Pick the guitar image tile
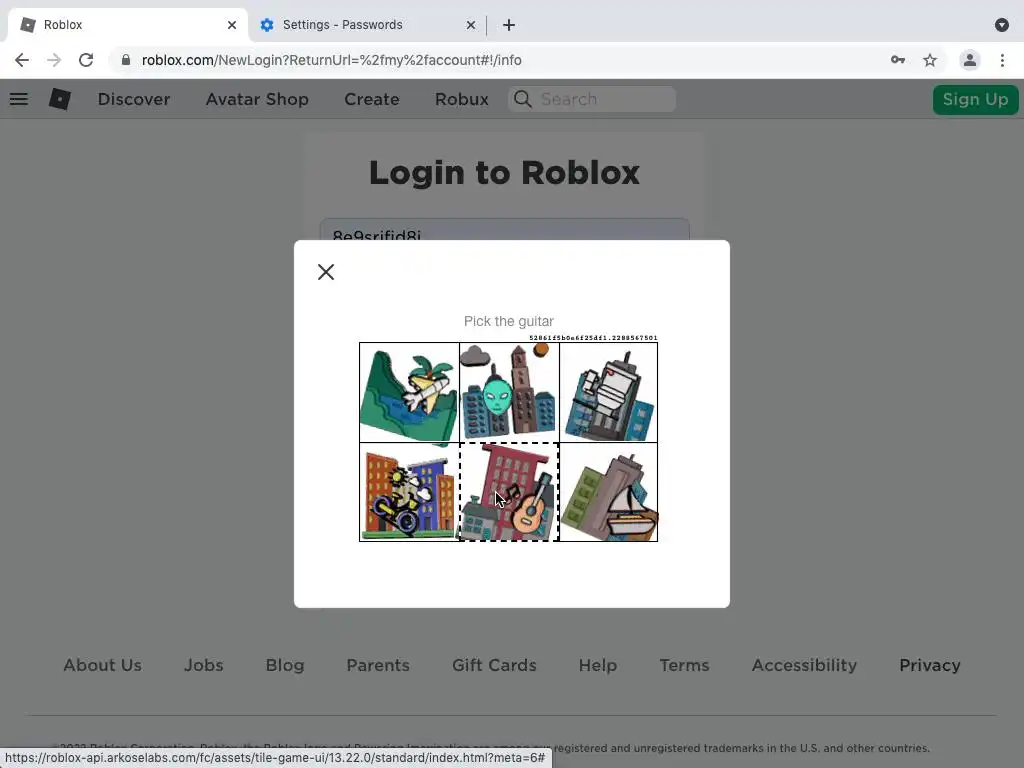1024x768 pixels. point(509,492)
